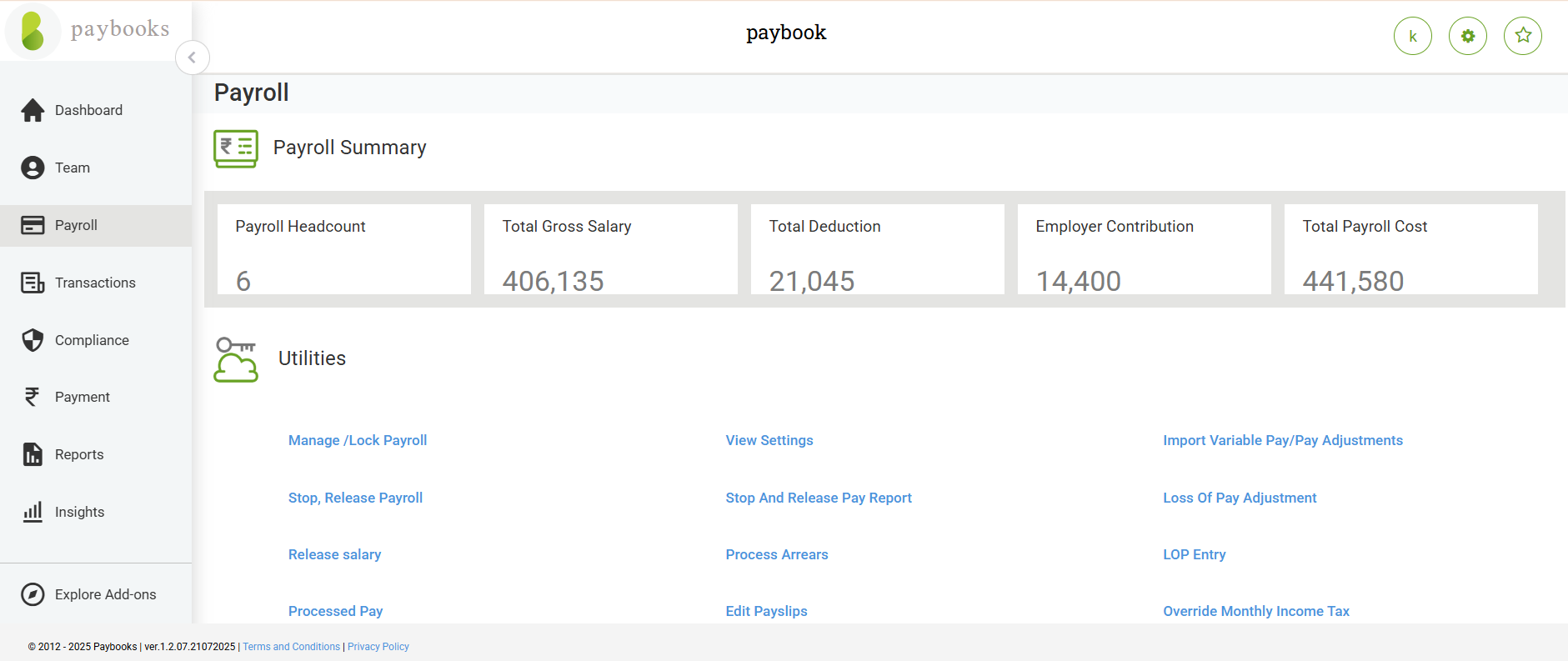The width and height of the screenshot is (1568, 661).
Task: Collapse the sidebar with the chevron button
Action: [193, 58]
